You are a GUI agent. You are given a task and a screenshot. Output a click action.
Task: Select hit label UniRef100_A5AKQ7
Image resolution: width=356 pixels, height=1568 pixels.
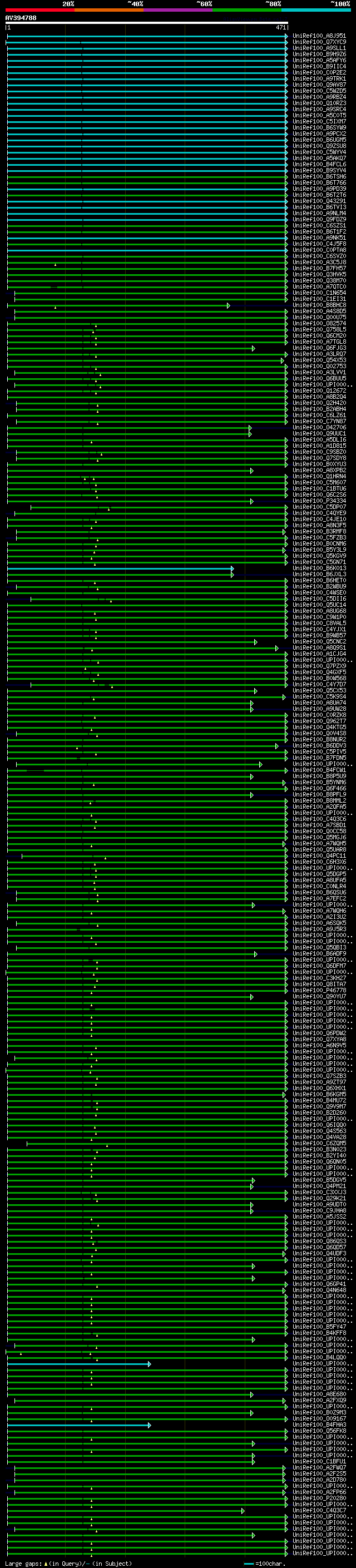(319, 159)
